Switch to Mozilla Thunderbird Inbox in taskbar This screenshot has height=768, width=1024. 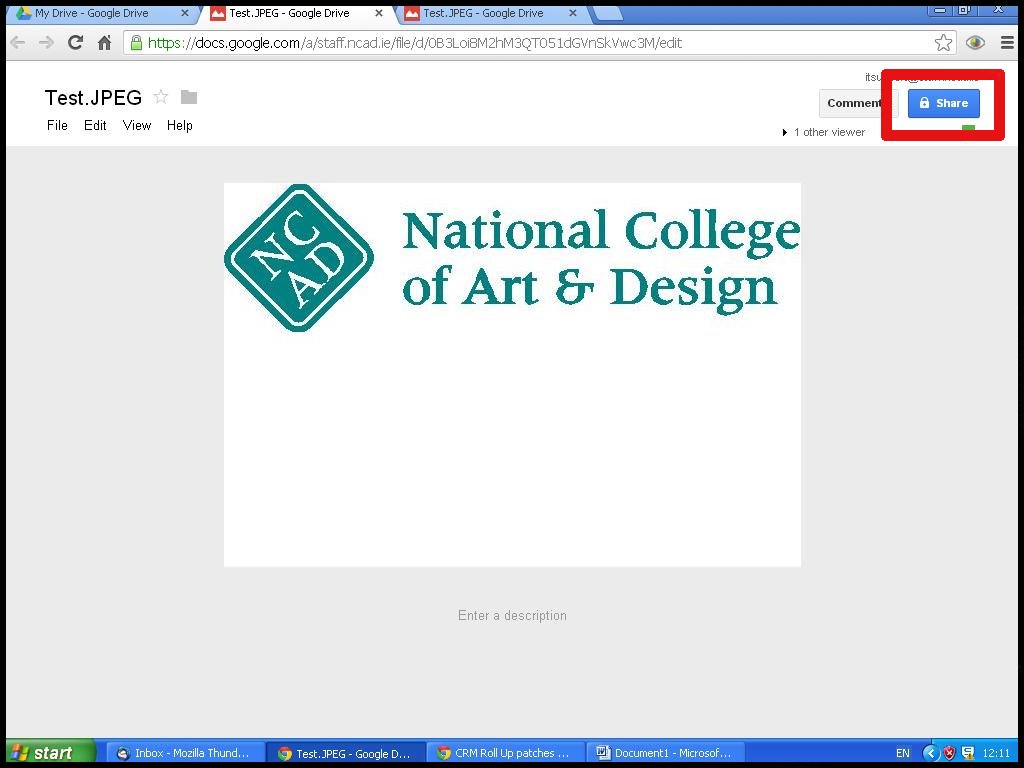click(x=185, y=753)
